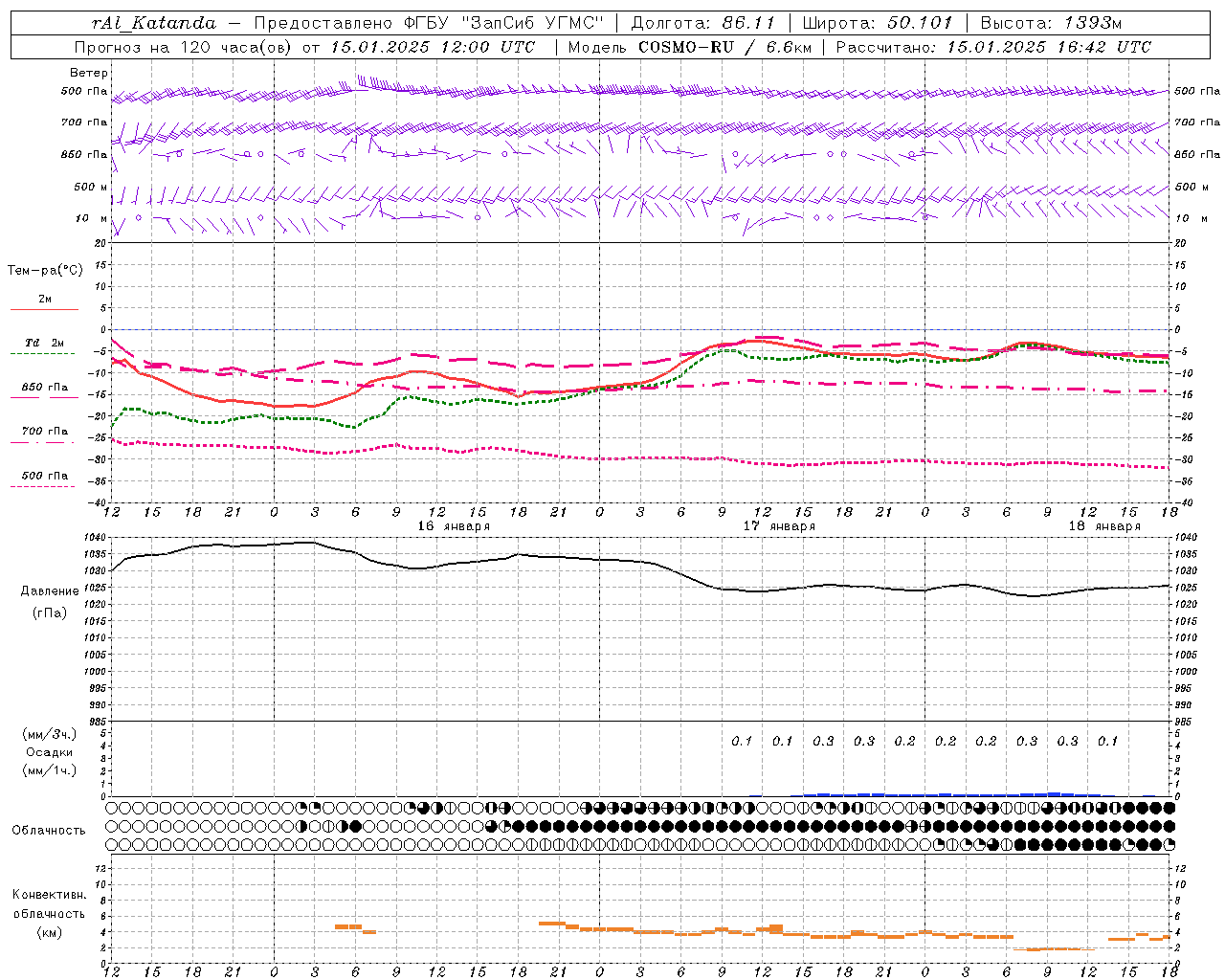This screenshot has width=1225, height=980.
Task: Select the (км) unit label
Action: [x=49, y=932]
